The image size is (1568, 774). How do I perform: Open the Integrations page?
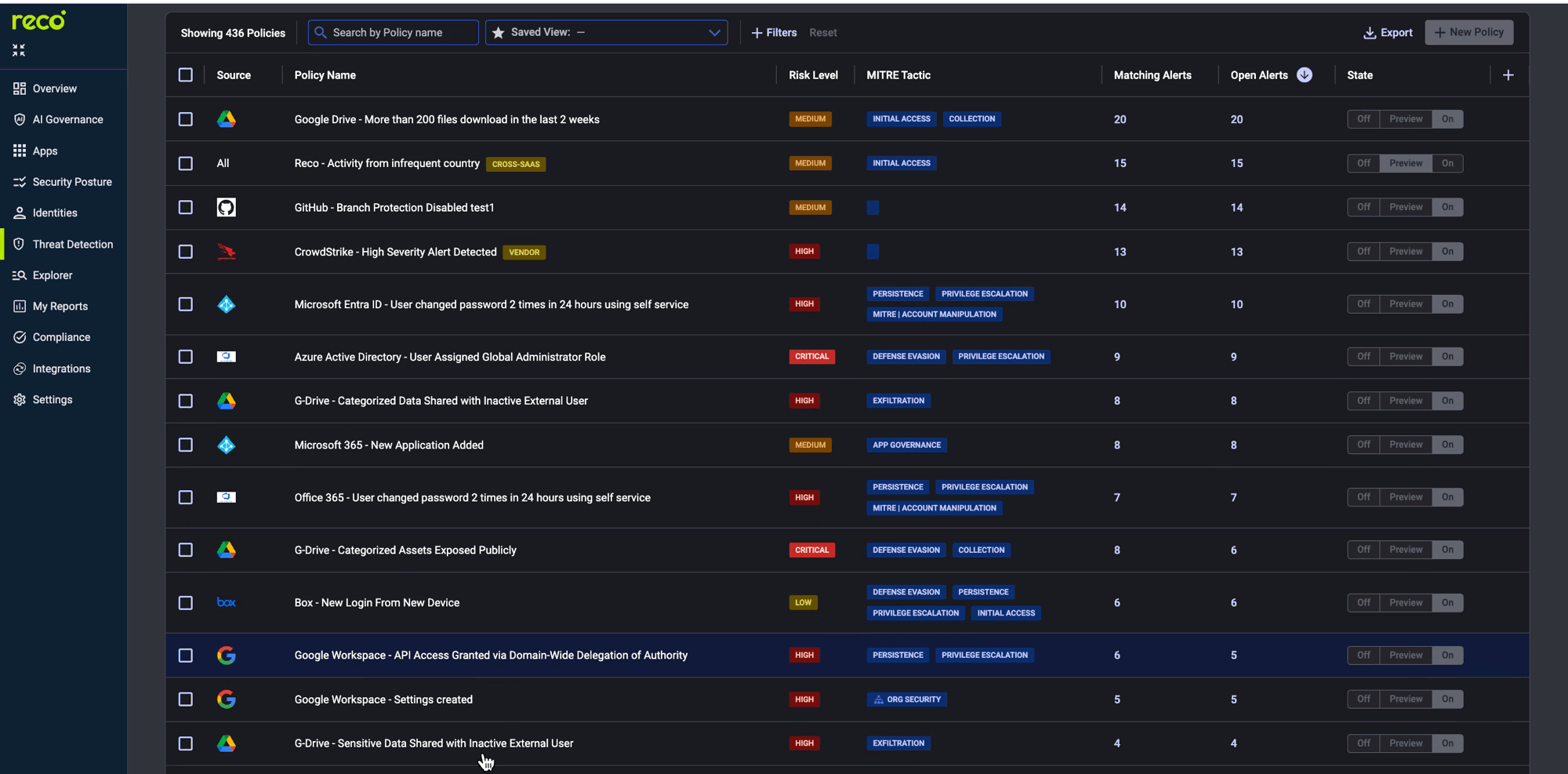(x=61, y=368)
